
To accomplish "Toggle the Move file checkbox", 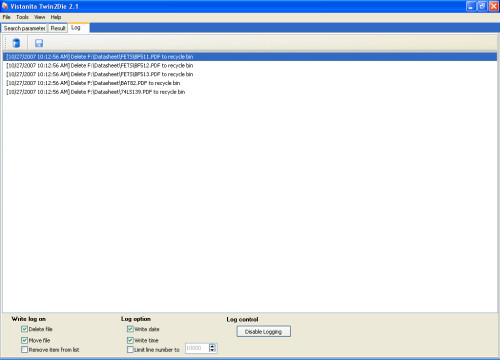I will point(24,340).
